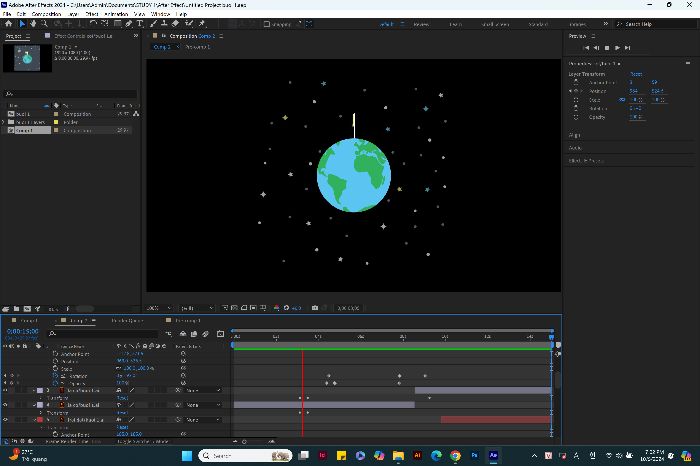Viewport: 700px width, 466px height.
Task: Open the Effect menu
Action: [x=92, y=14]
